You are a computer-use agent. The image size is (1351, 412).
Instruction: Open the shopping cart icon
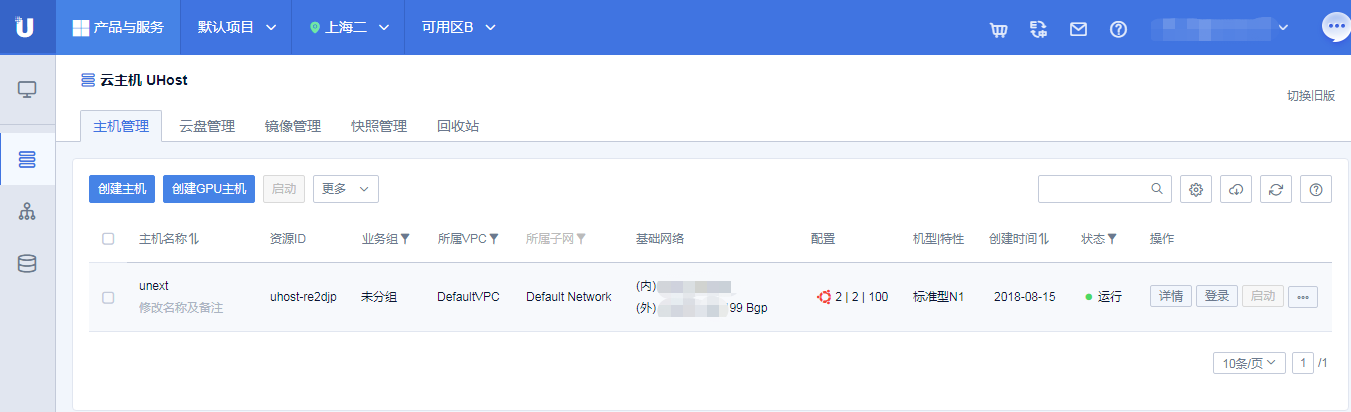pos(998,29)
